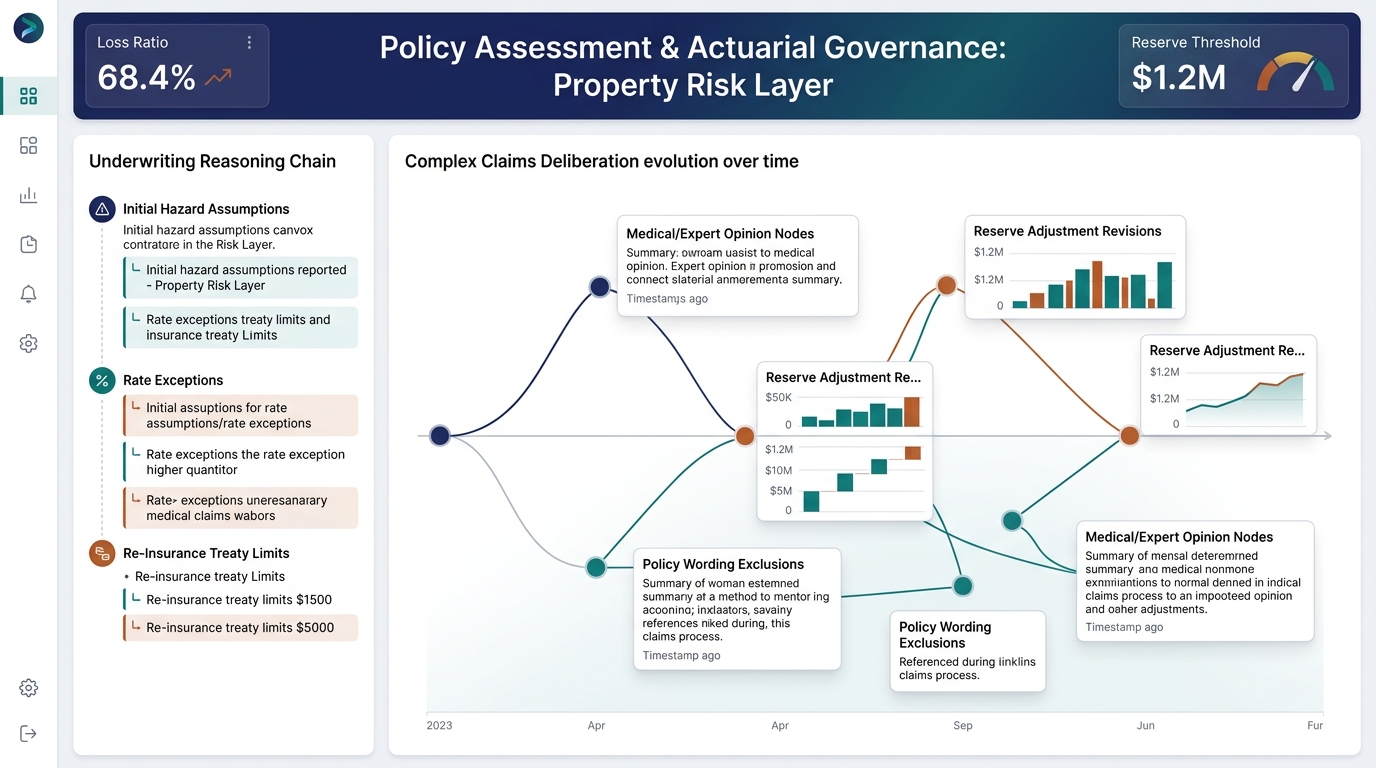Click the 'Jun' label on the time axis
1376x768 pixels.
1146,725
